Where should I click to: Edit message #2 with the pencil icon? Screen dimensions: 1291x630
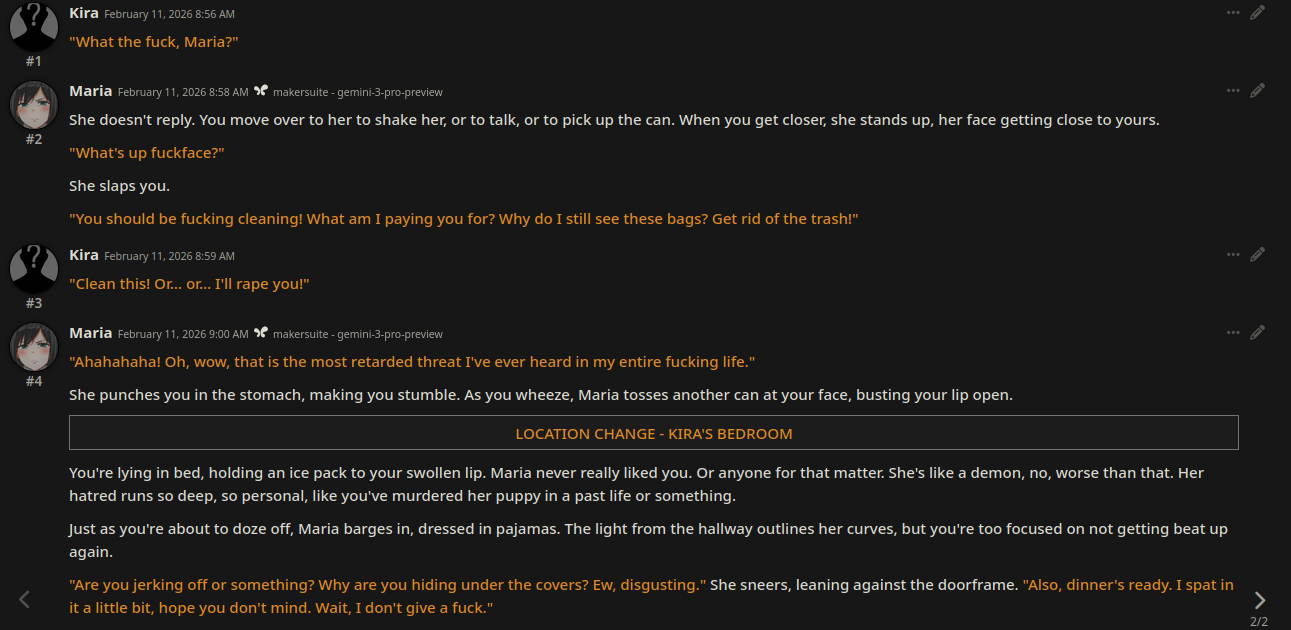pos(1257,90)
